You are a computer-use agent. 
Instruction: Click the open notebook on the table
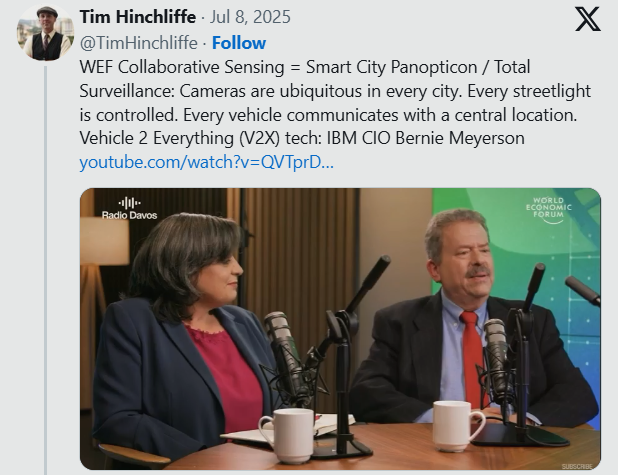pos(288,428)
